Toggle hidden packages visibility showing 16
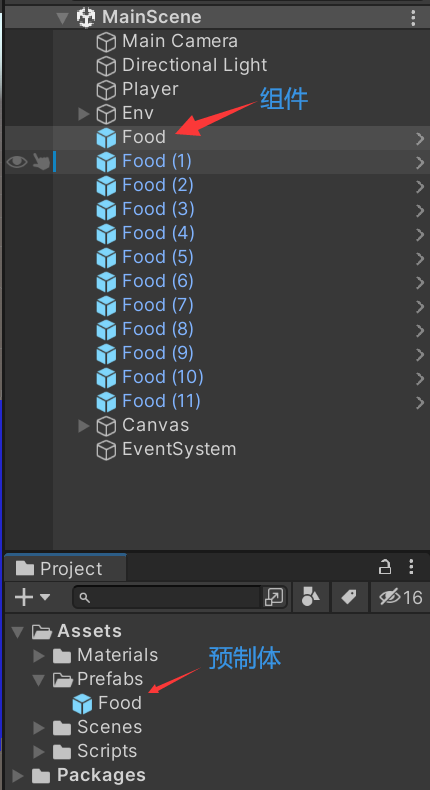This screenshot has width=430, height=790. 400,598
